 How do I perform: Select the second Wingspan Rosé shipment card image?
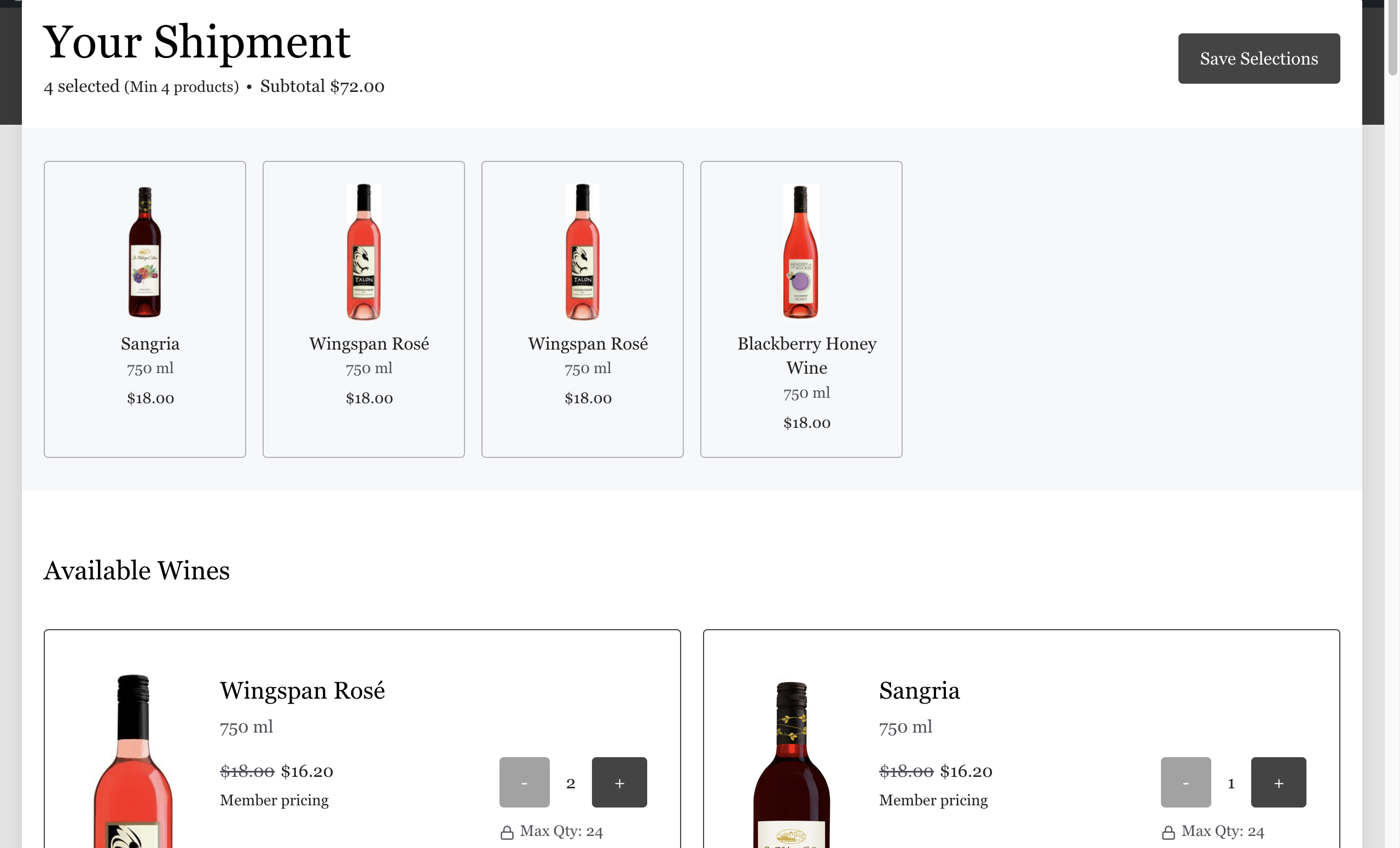(583, 251)
